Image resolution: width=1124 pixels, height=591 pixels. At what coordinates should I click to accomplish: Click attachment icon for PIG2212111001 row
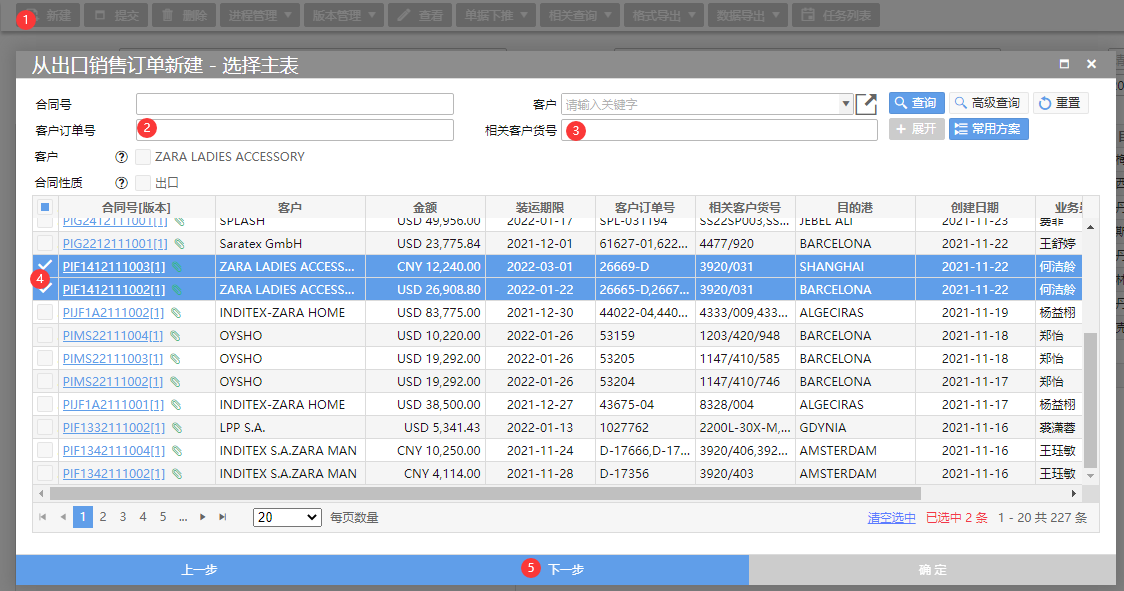click(179, 244)
